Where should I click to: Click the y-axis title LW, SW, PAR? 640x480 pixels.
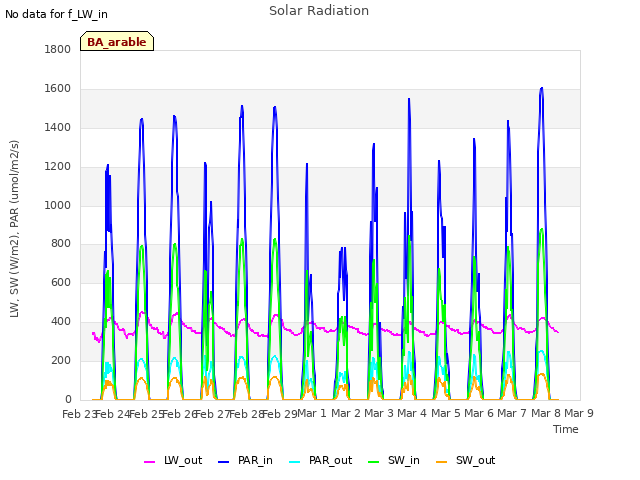coord(14,229)
